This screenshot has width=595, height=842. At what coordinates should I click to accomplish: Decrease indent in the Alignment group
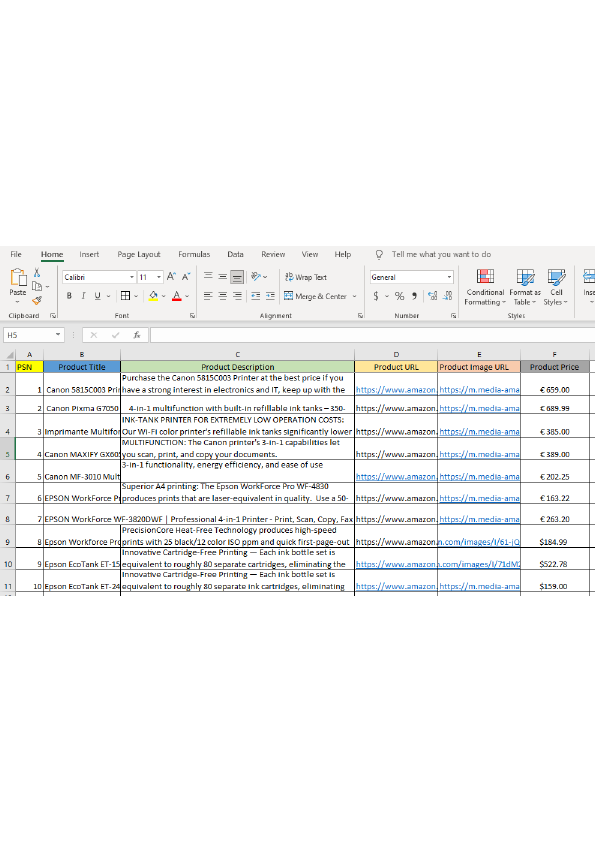click(x=256, y=296)
